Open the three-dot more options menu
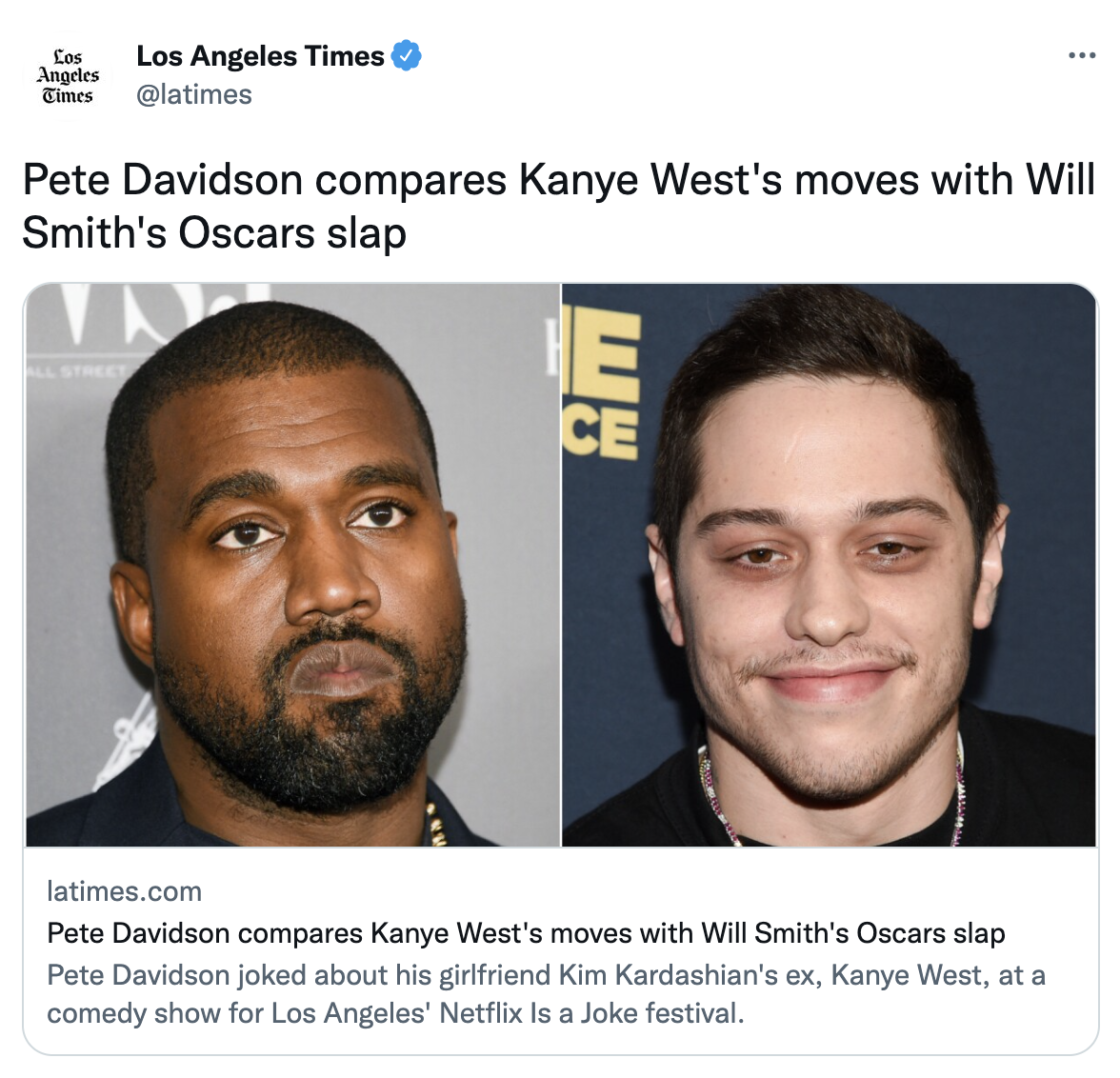This screenshot has height=1078, width=1120. click(x=1082, y=56)
